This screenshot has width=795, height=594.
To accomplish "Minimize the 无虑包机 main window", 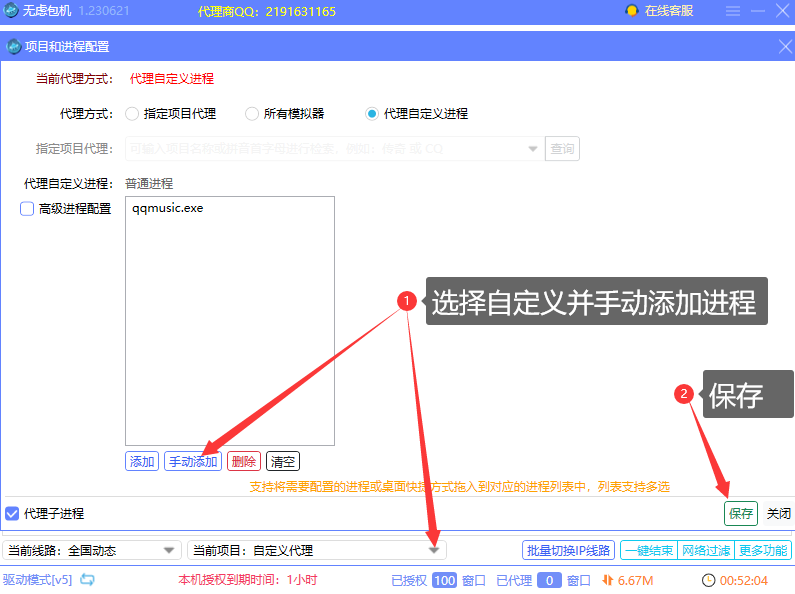I will point(758,11).
